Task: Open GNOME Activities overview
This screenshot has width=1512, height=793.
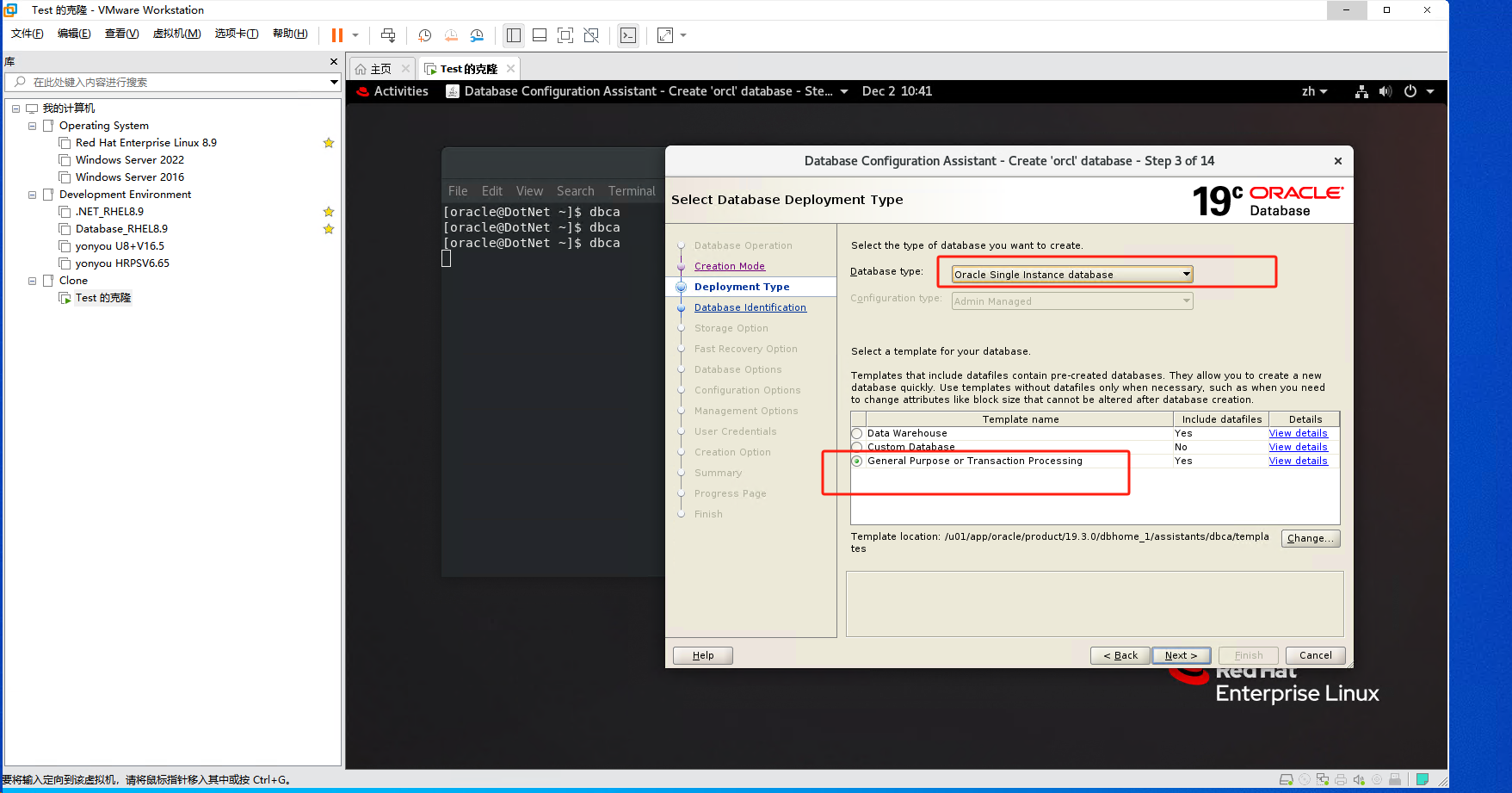Action: 392,91
